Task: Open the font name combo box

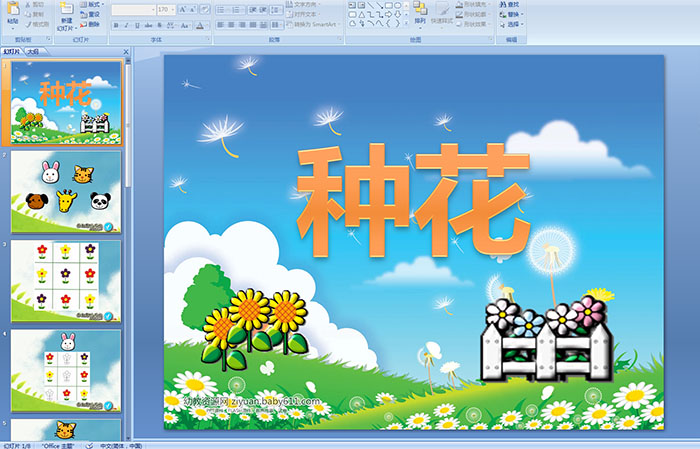Action: coord(133,9)
